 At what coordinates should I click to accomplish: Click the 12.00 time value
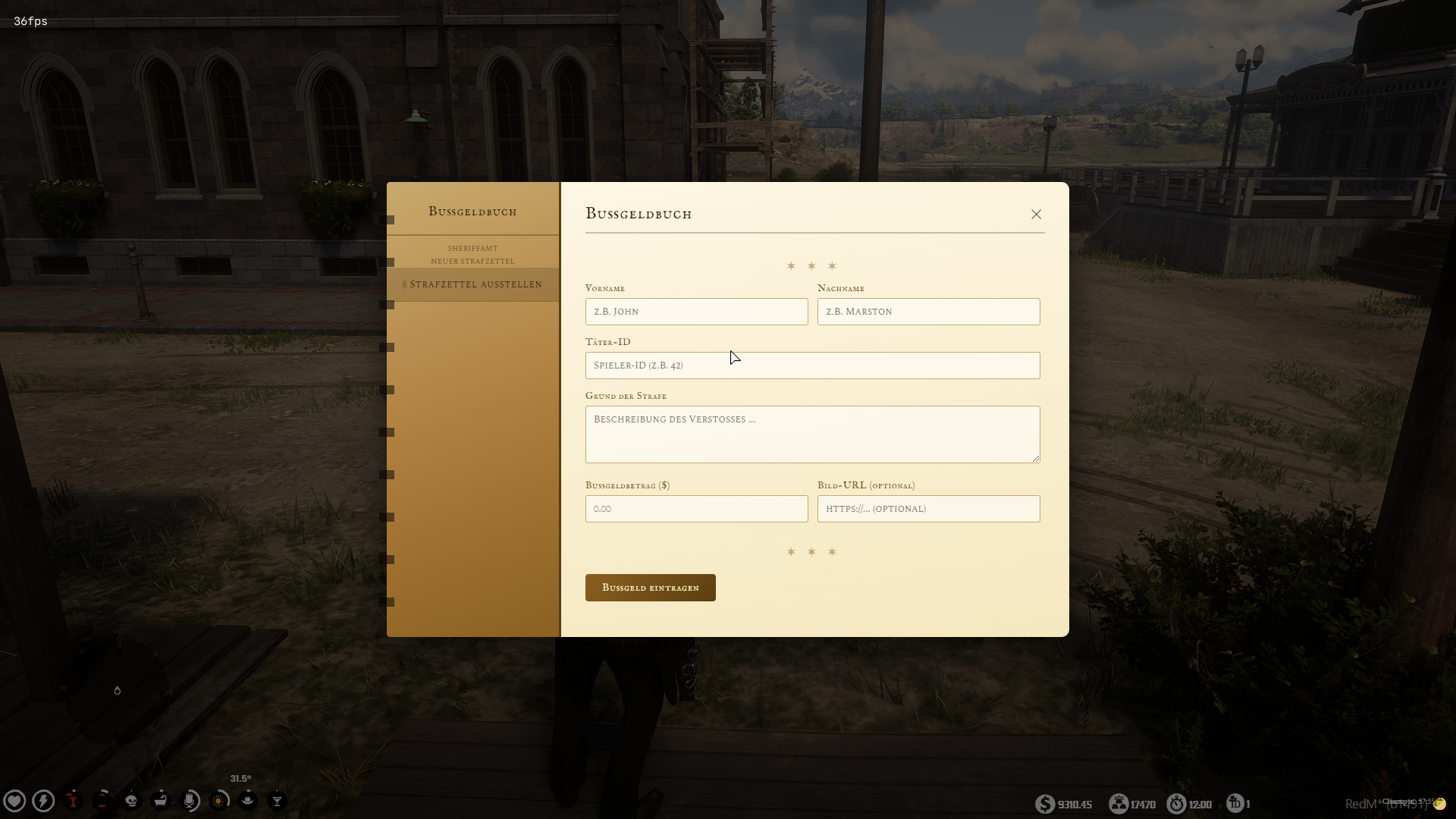(x=1200, y=805)
